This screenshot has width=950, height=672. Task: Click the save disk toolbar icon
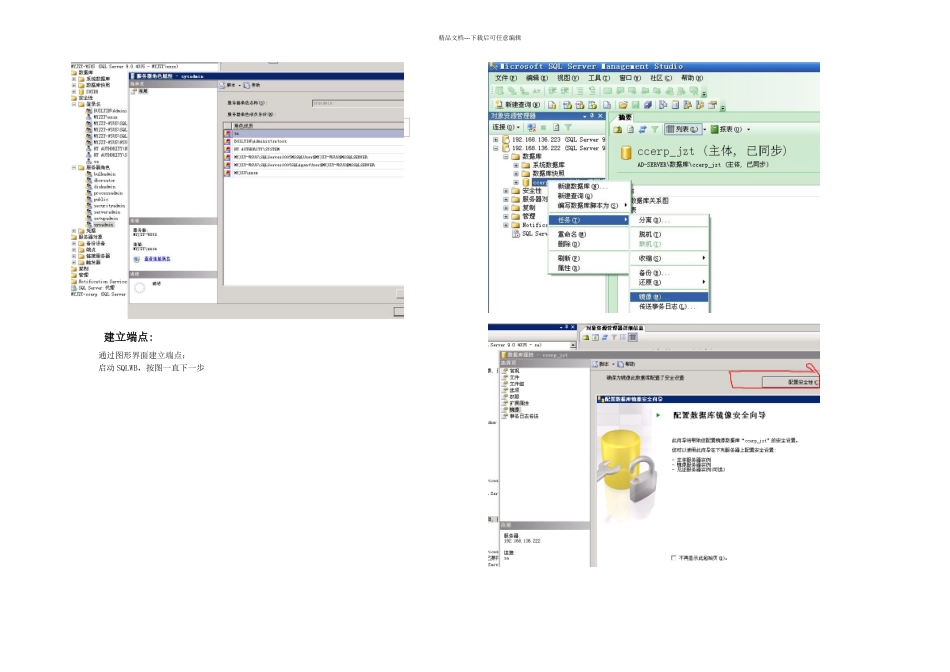635,105
